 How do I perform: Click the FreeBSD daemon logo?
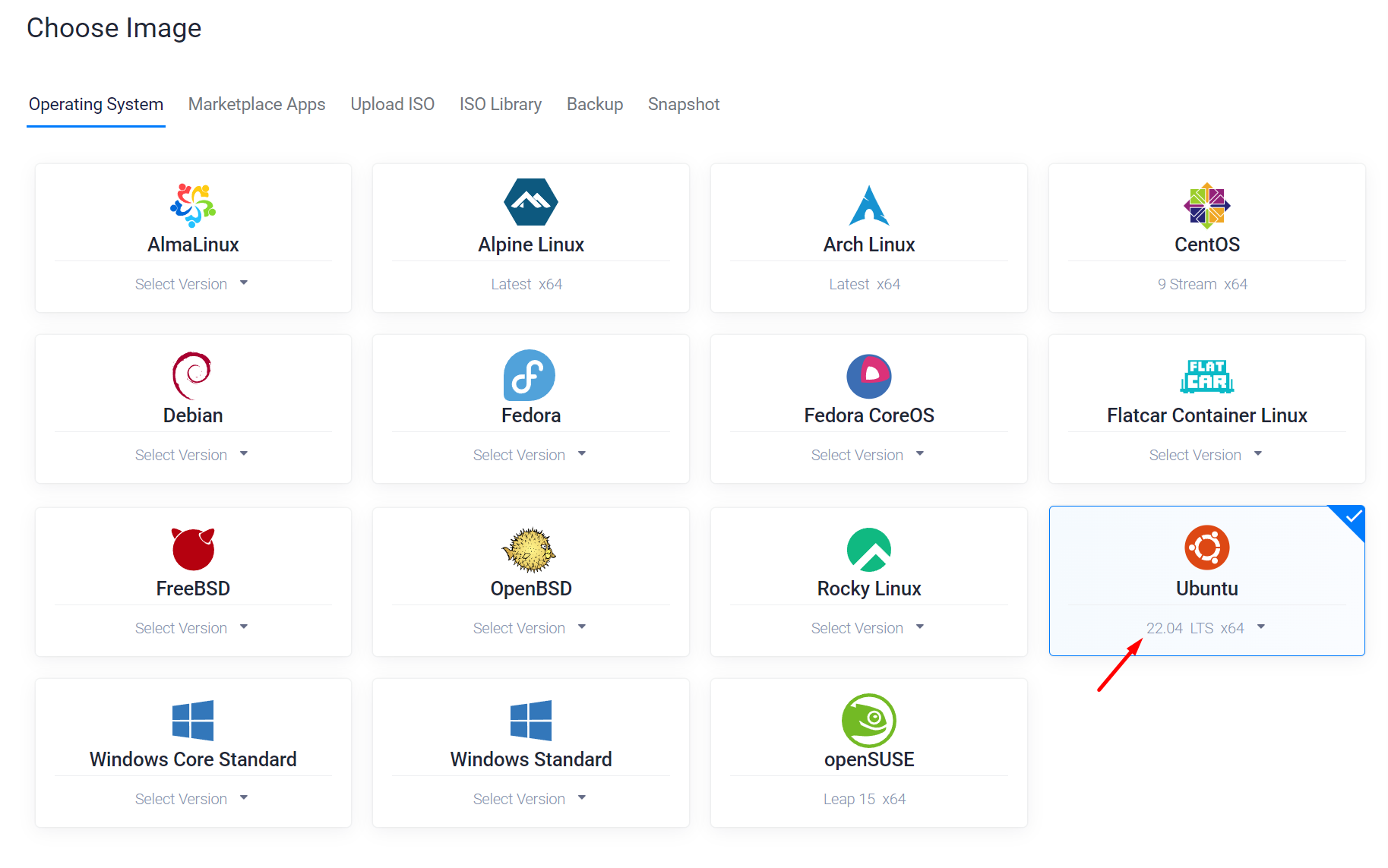(193, 548)
